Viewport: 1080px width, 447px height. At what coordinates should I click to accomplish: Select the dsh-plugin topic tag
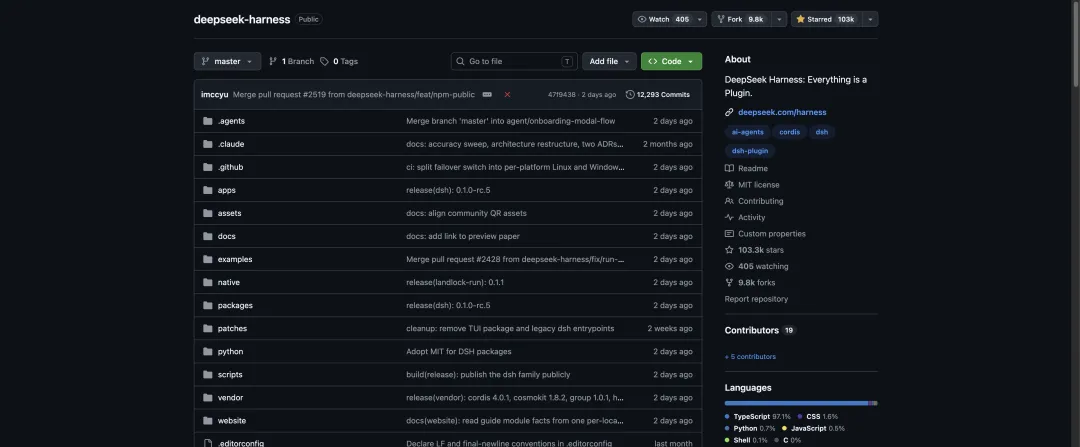(750, 150)
